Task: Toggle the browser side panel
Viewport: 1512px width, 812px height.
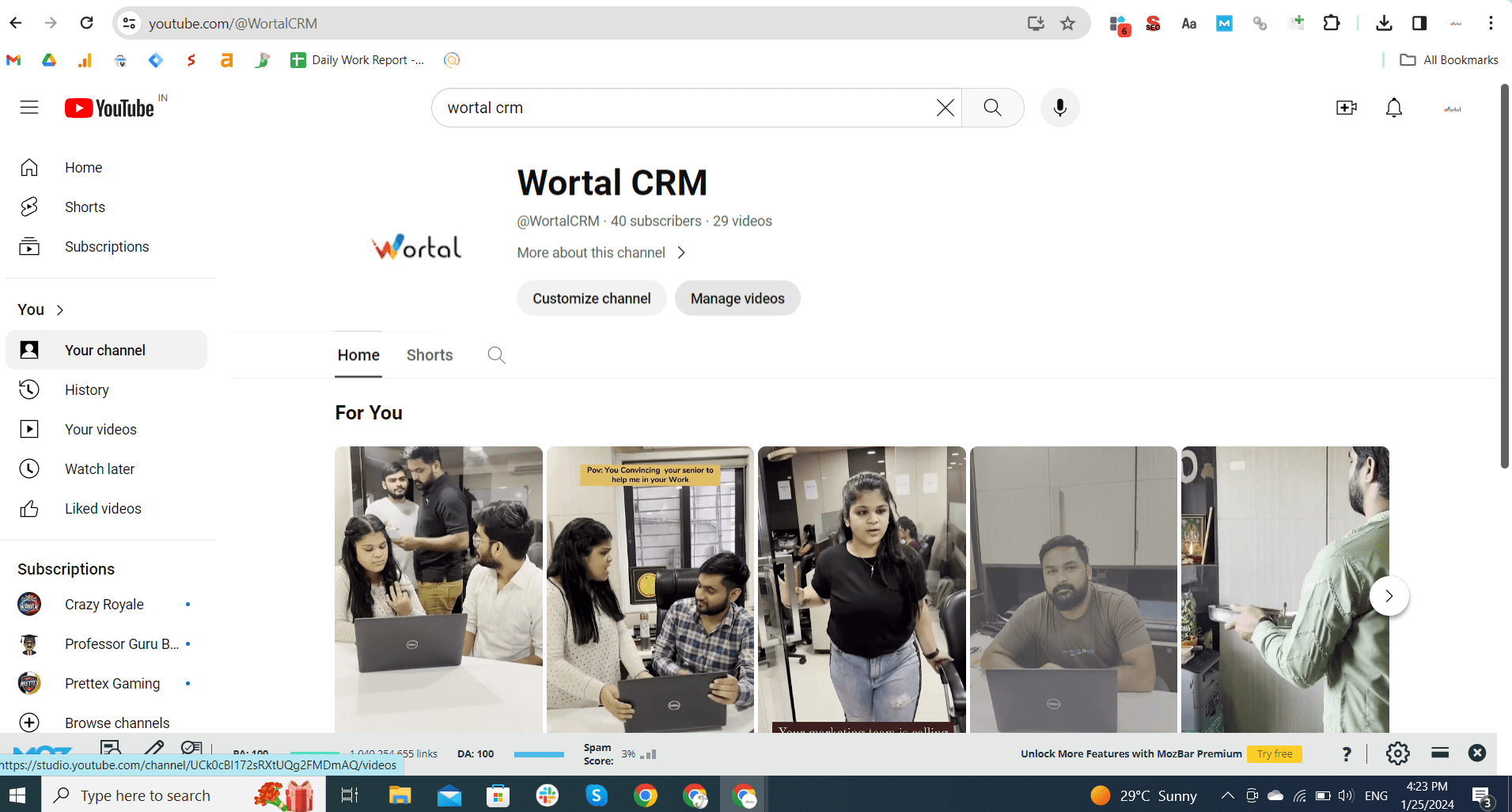Action: point(1419,23)
